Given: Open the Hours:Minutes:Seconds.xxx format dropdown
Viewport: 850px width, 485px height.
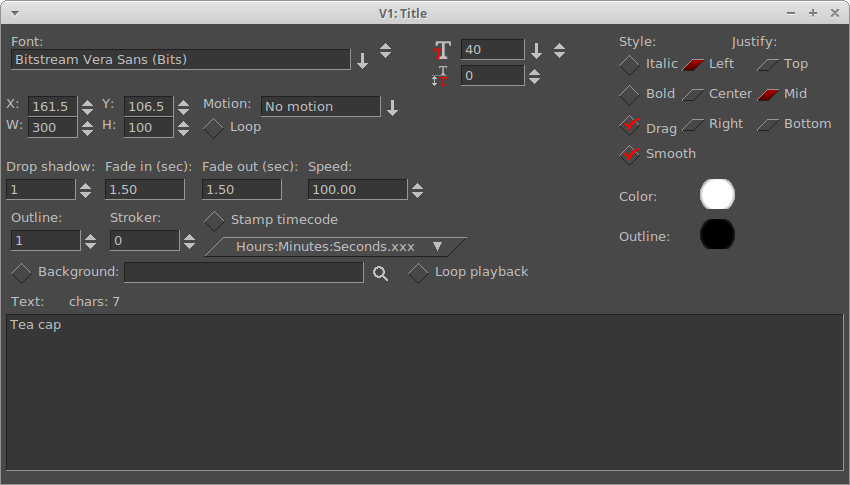Looking at the screenshot, I should 335,247.
